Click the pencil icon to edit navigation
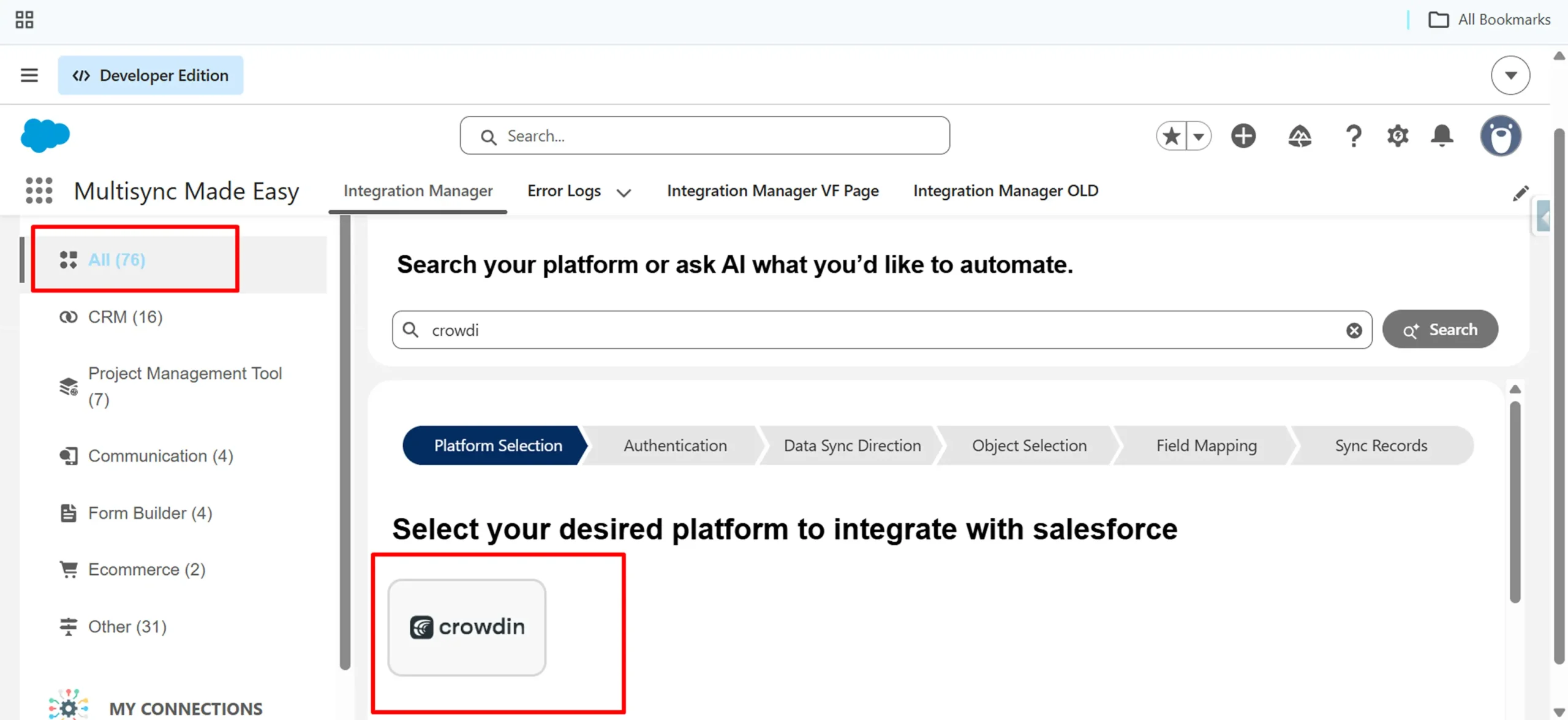 [1520, 193]
